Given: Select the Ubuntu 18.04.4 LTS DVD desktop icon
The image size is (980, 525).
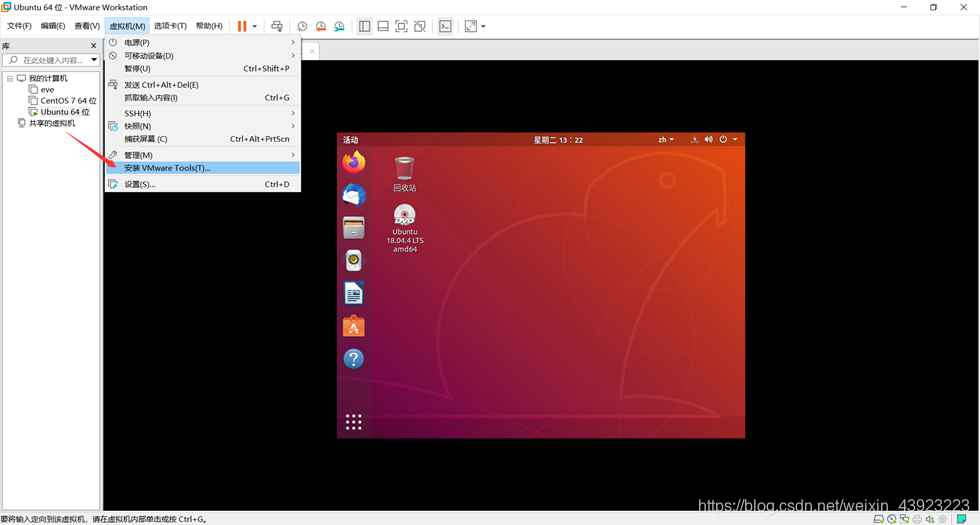Looking at the screenshot, I should pos(404,229).
